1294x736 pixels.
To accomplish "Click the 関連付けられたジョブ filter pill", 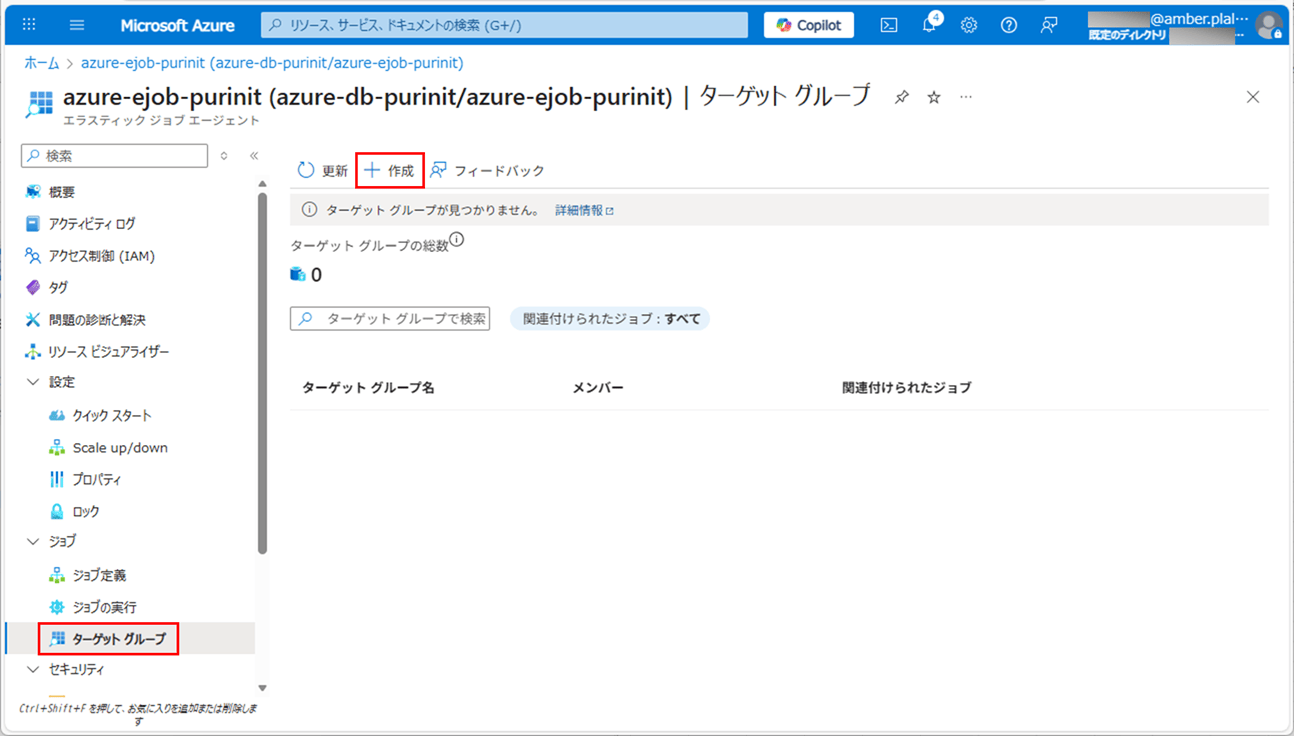I will pyautogui.click(x=609, y=319).
